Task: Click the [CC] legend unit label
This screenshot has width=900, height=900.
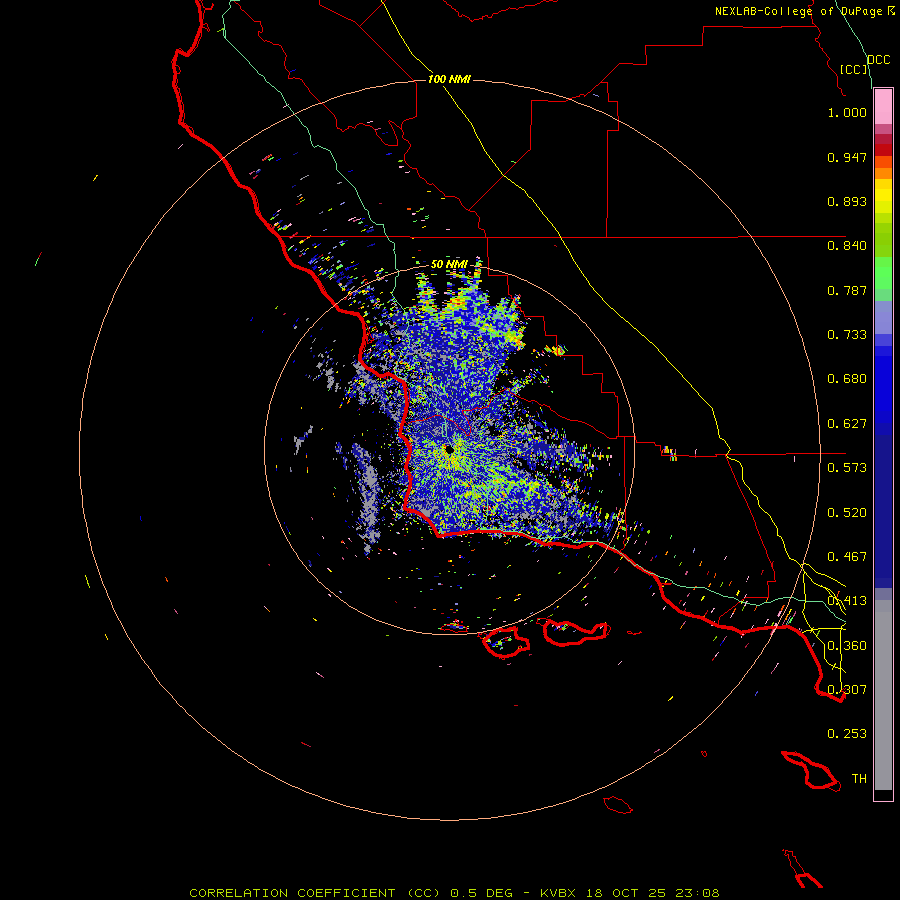Action: [854, 69]
